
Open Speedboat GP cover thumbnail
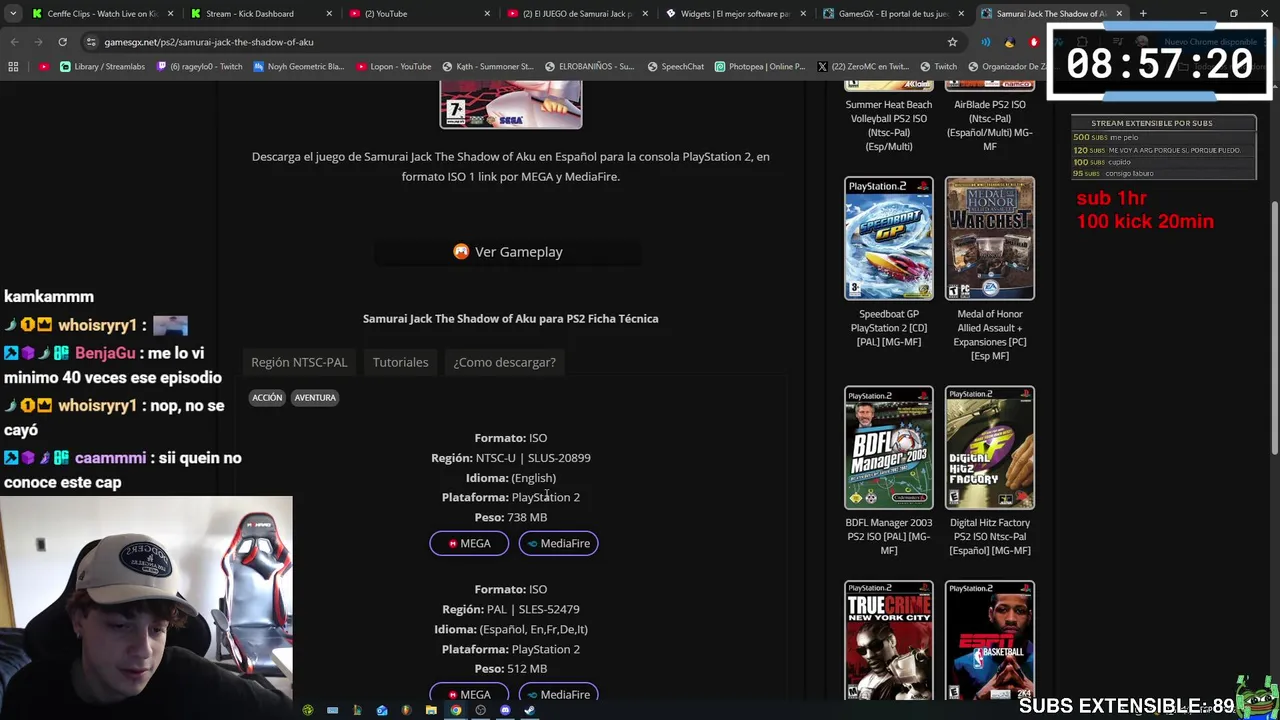889,238
